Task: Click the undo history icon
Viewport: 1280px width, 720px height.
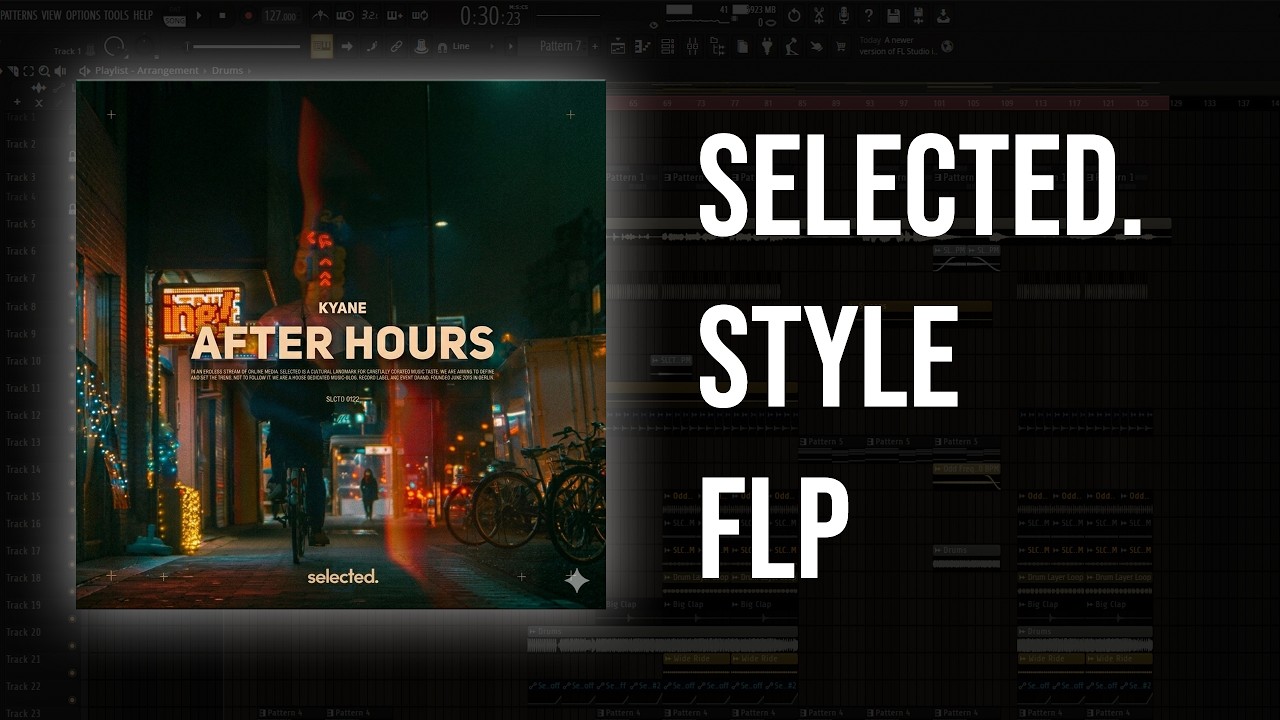Action: (794, 16)
